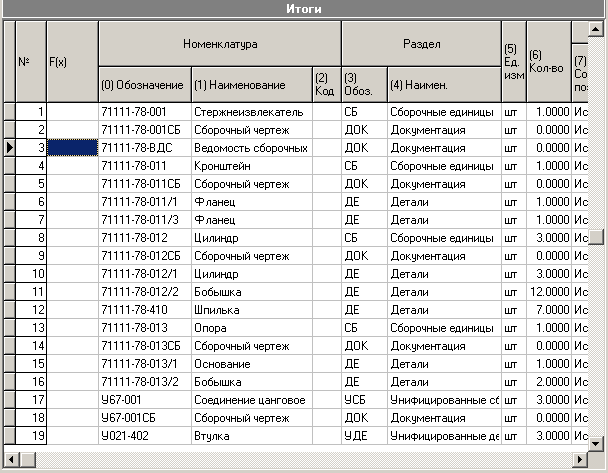Image resolution: width=608 pixels, height=473 pixels.
Task: Click the current row indicator arrow
Action: (x=9, y=147)
